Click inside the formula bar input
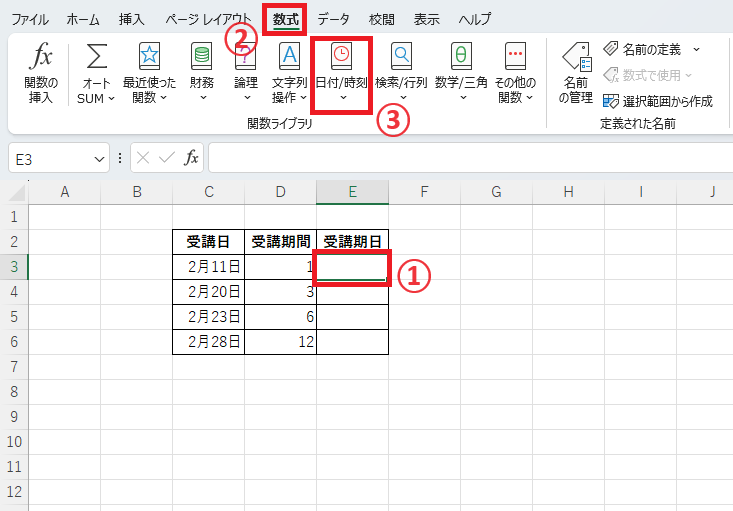The image size is (733, 511). click(470, 158)
